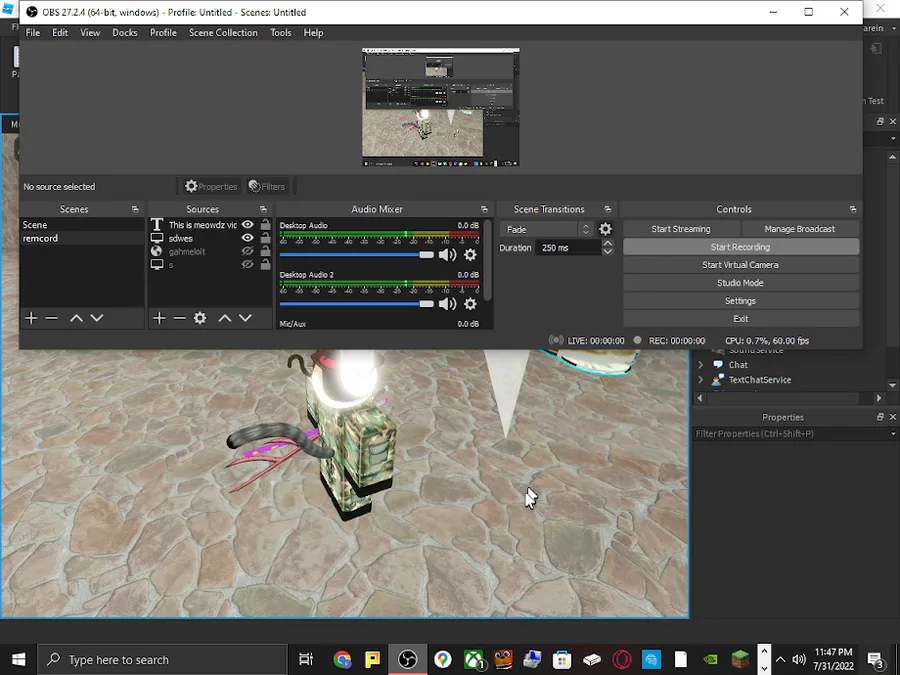The image size is (900, 675).
Task: Remove selected scene with minus icon
Action: click(x=52, y=318)
